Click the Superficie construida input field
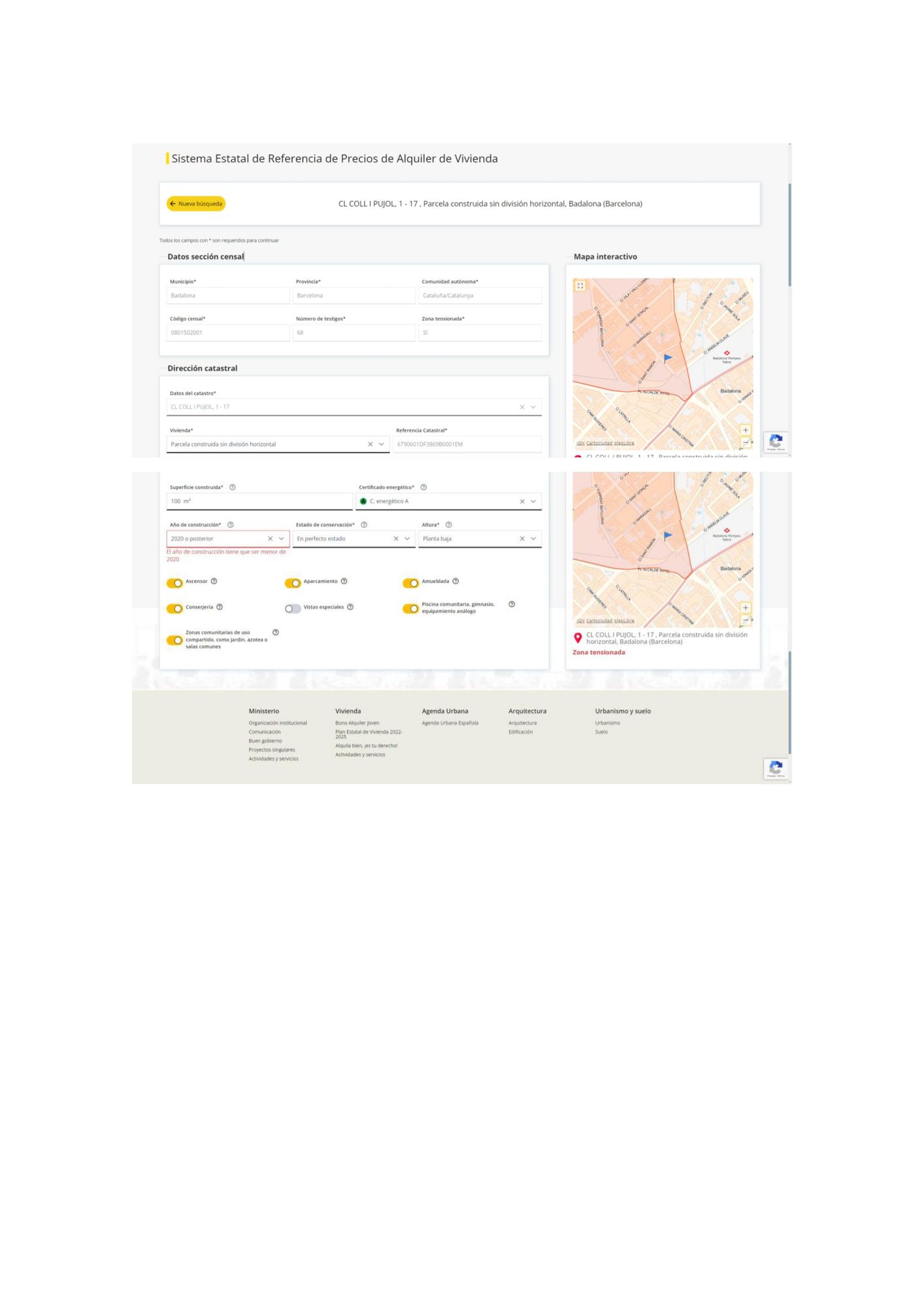924x1307 pixels. click(259, 501)
